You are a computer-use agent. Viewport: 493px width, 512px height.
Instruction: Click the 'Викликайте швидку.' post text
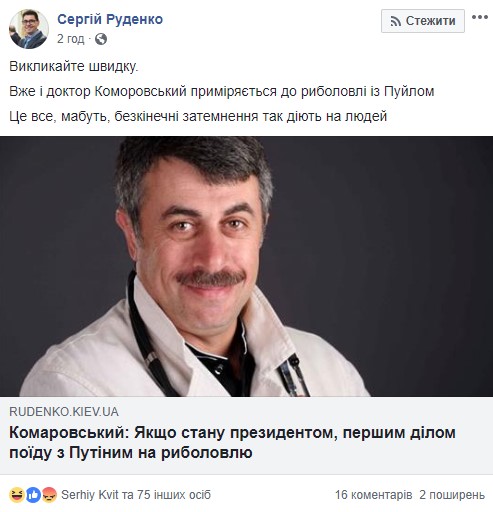pyautogui.click(x=74, y=66)
